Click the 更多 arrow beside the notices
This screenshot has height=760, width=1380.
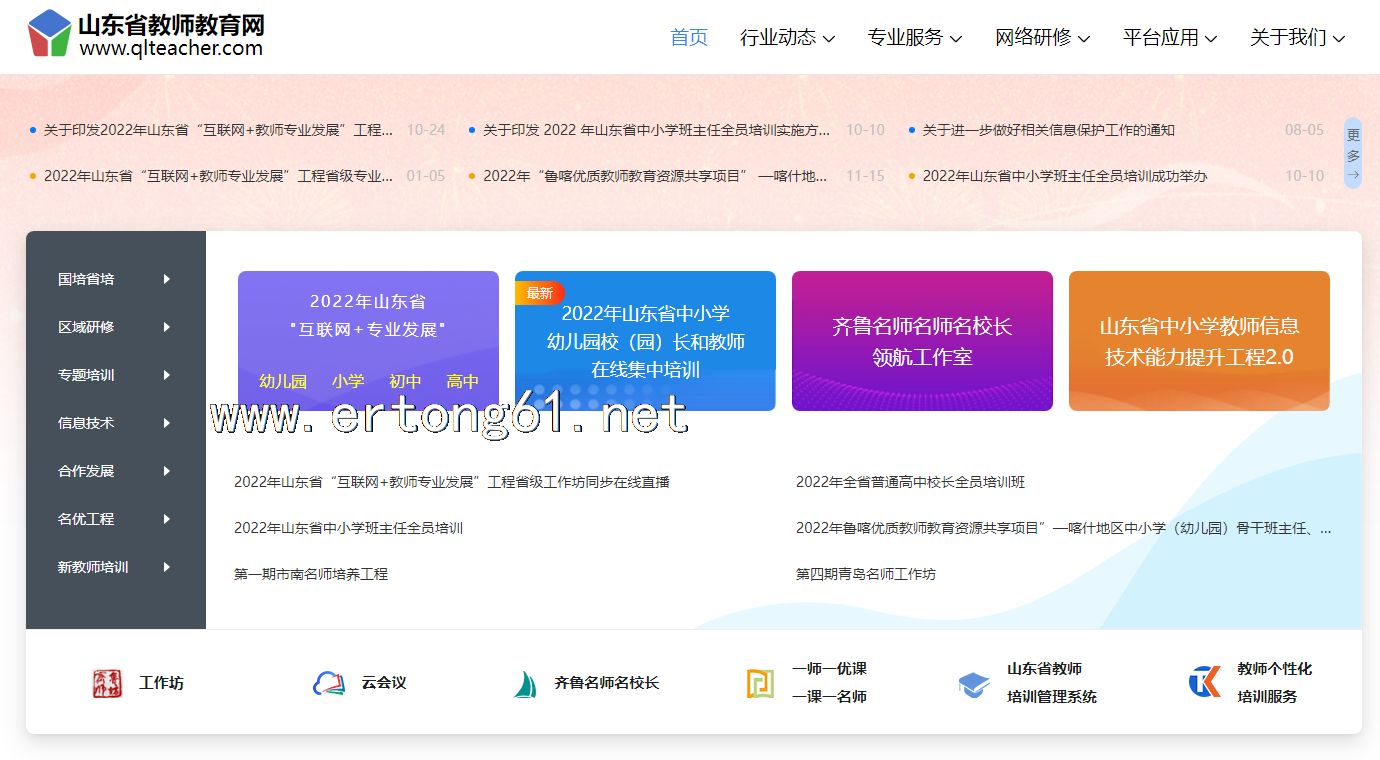pyautogui.click(x=1352, y=153)
